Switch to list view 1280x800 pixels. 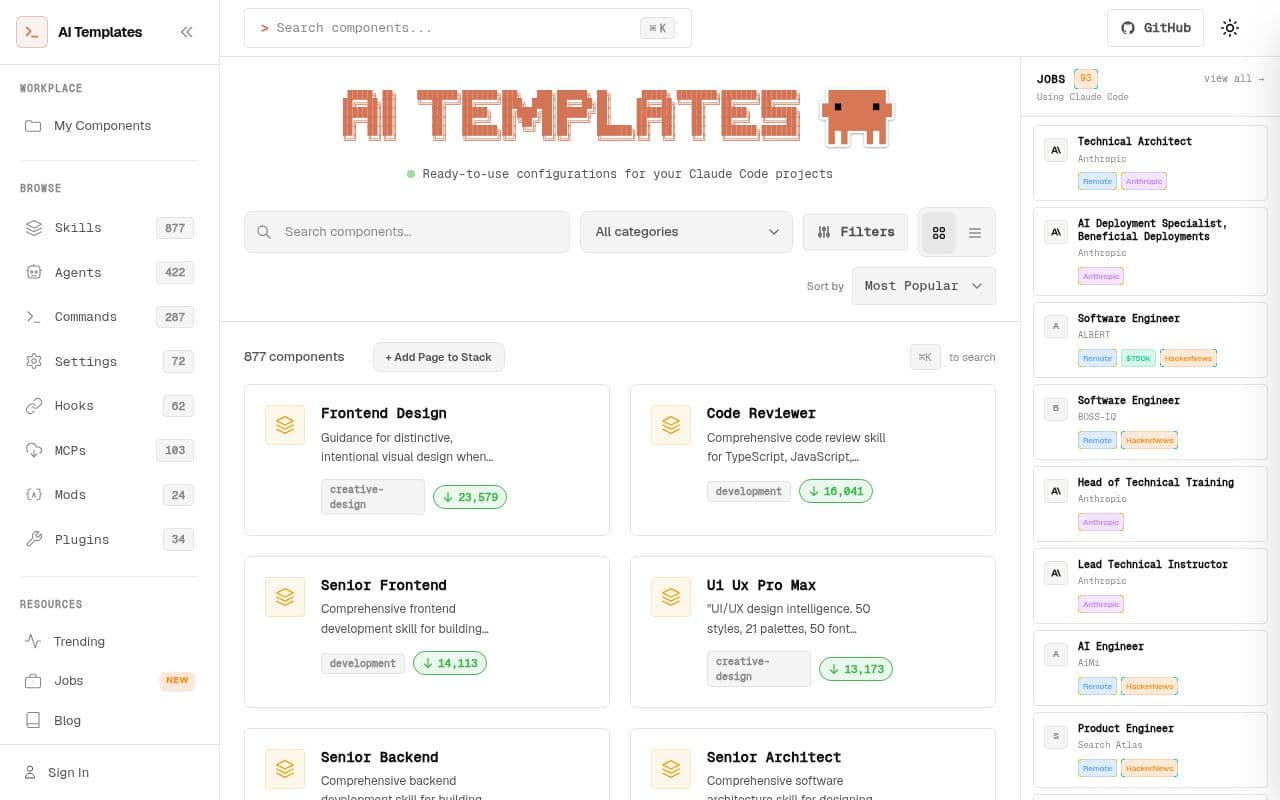click(x=975, y=232)
